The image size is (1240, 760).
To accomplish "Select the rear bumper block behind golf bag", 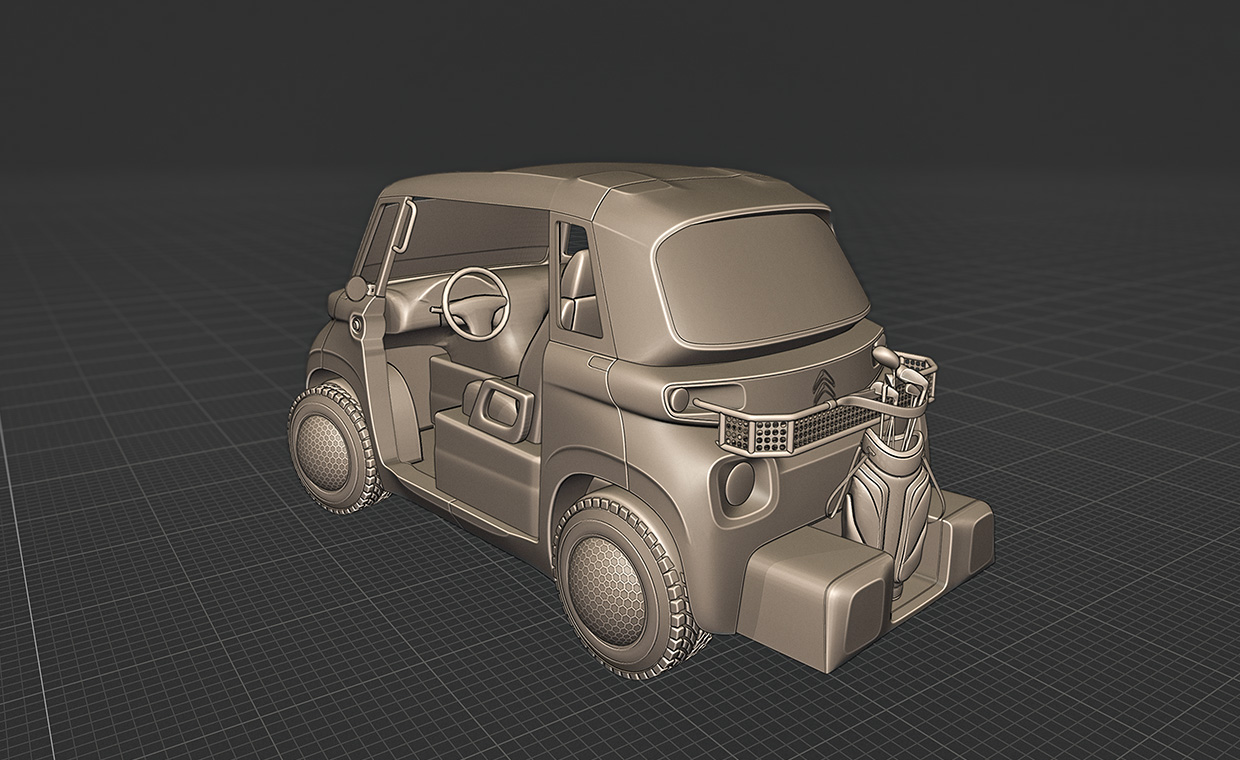I will [x=962, y=530].
